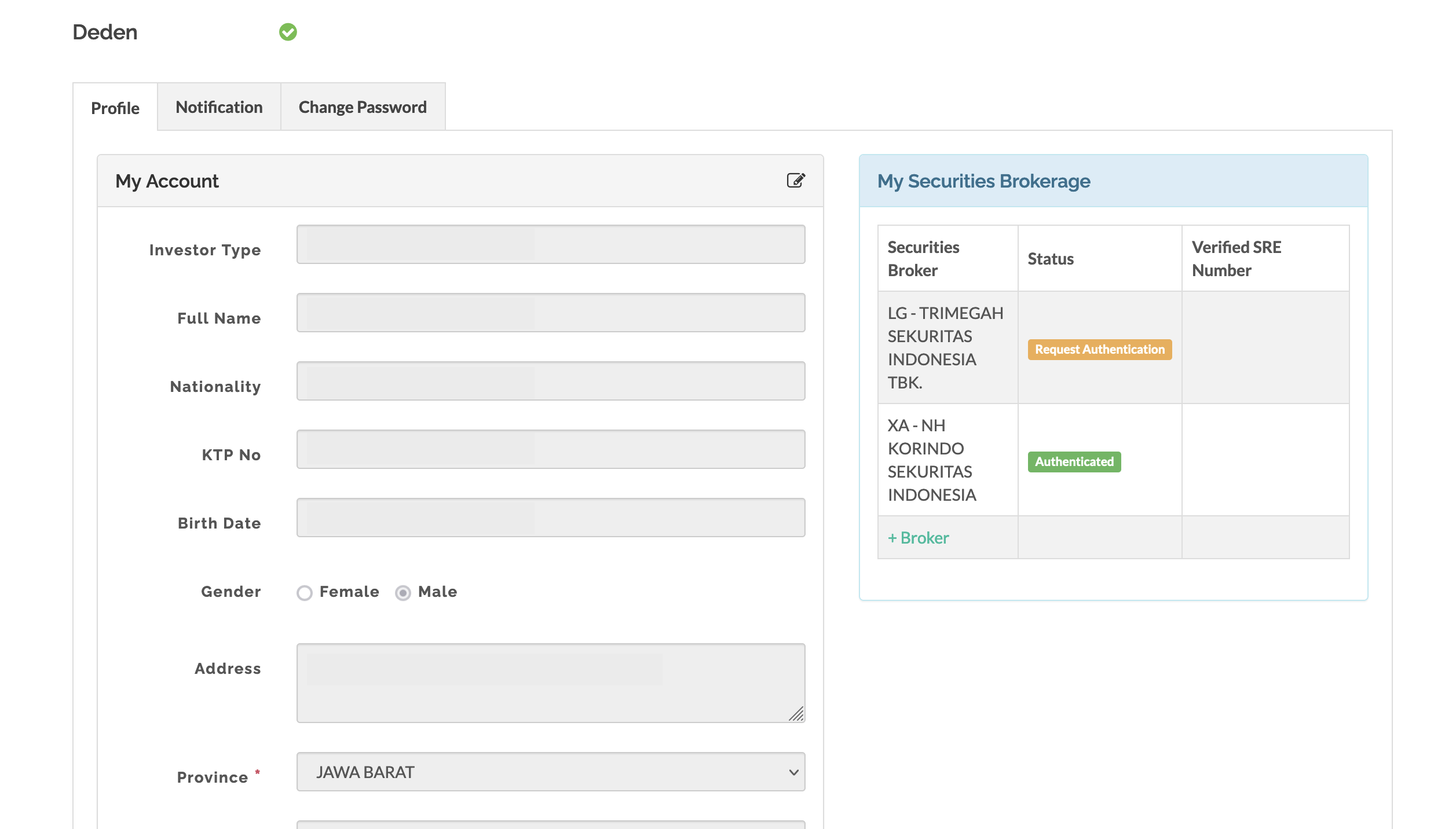Focus the Nationality input field
Image resolution: width=1456 pixels, height=829 pixels.
coord(550,381)
